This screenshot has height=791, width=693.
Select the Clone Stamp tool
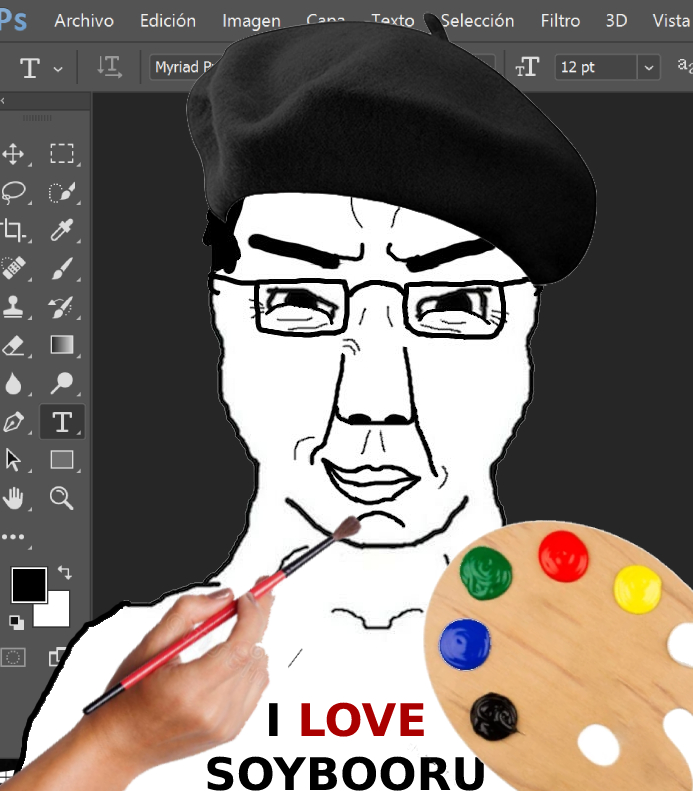[14, 307]
